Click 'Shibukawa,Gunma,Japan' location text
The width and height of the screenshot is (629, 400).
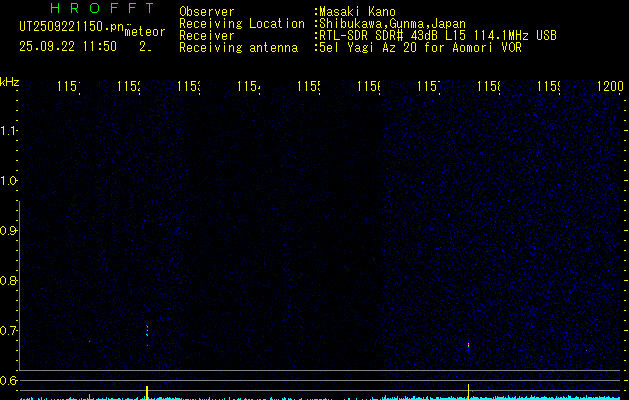tap(392, 24)
